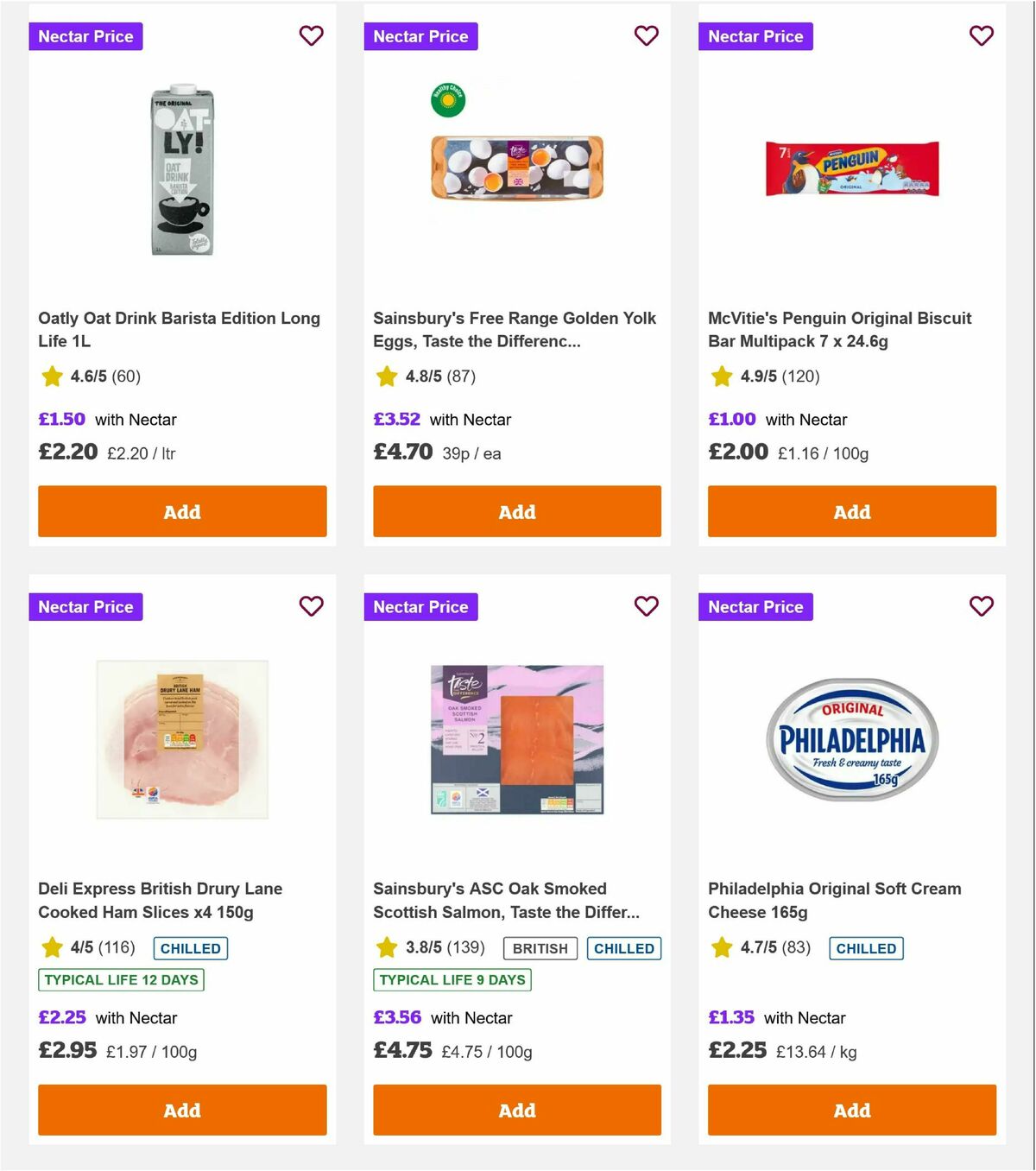Image resolution: width=1036 pixels, height=1171 pixels.
Task: Click the Philadelphia product image
Action: coord(851,740)
